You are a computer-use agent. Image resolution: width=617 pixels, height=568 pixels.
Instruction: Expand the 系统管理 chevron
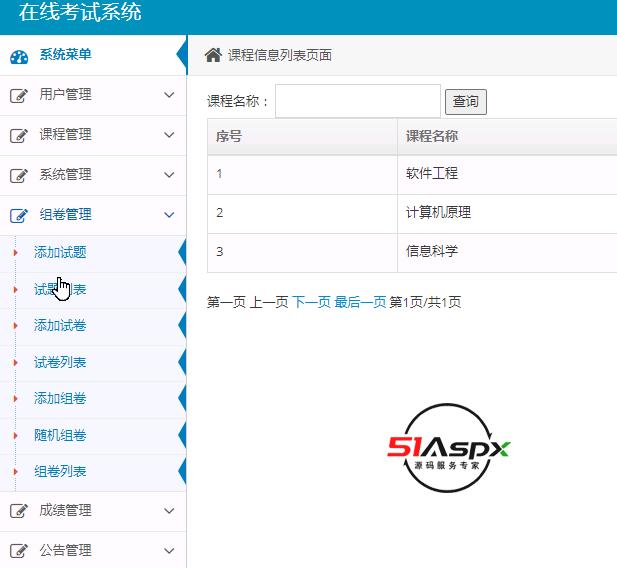click(x=169, y=175)
